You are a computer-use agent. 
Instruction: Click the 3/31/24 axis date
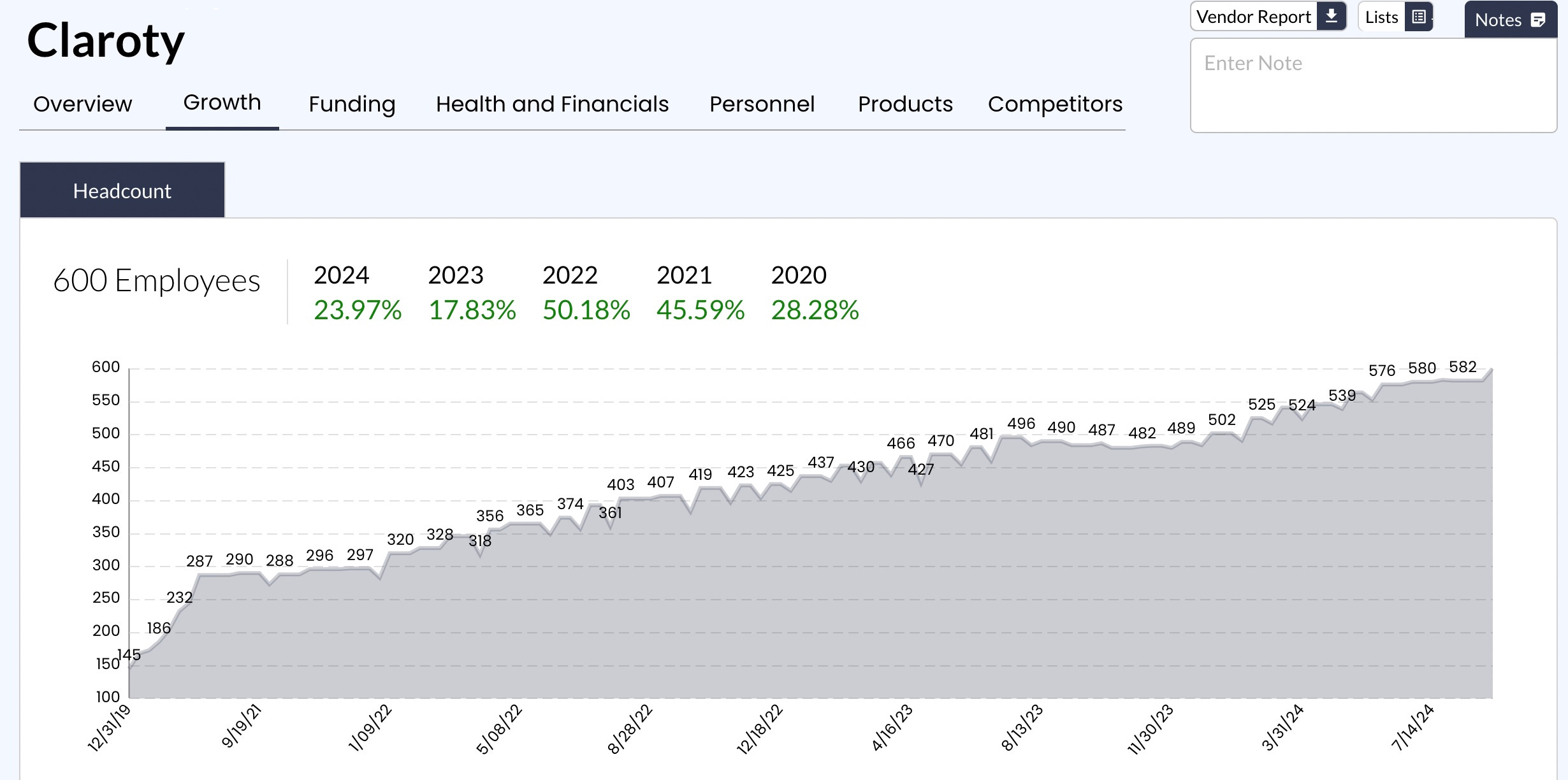(x=1282, y=728)
